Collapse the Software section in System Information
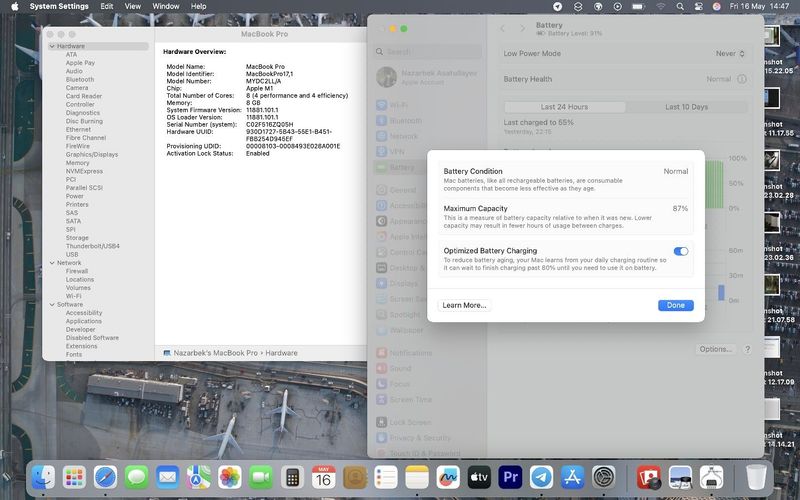The width and height of the screenshot is (800, 500). pos(52,305)
